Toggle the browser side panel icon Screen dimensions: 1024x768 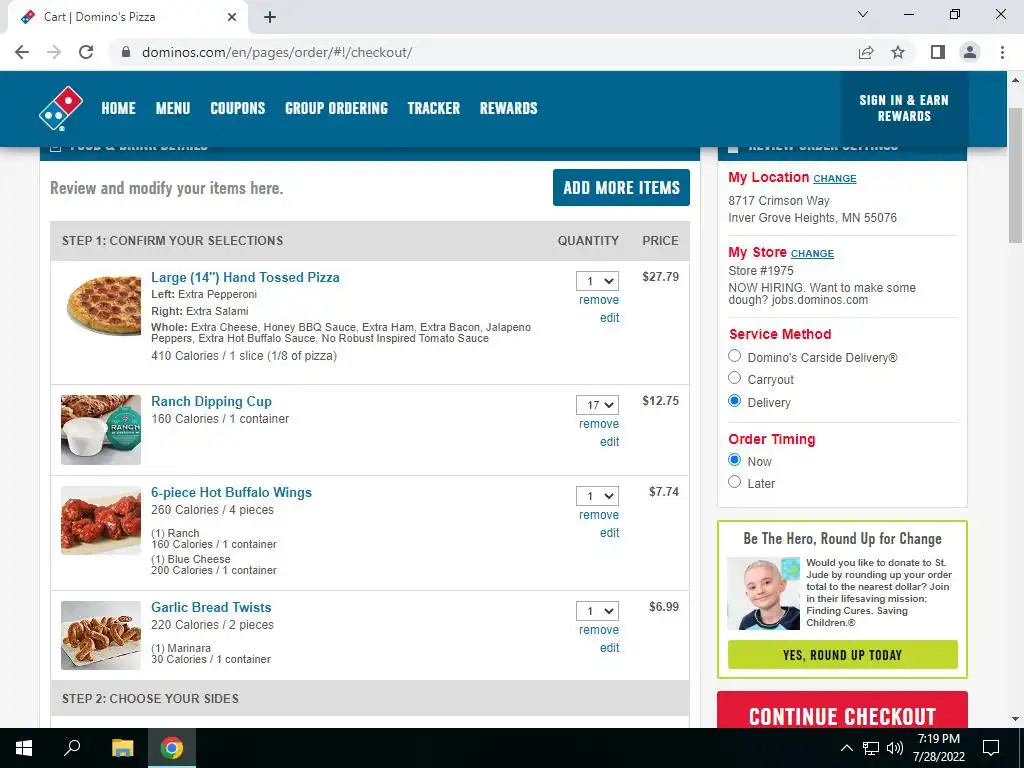click(938, 52)
